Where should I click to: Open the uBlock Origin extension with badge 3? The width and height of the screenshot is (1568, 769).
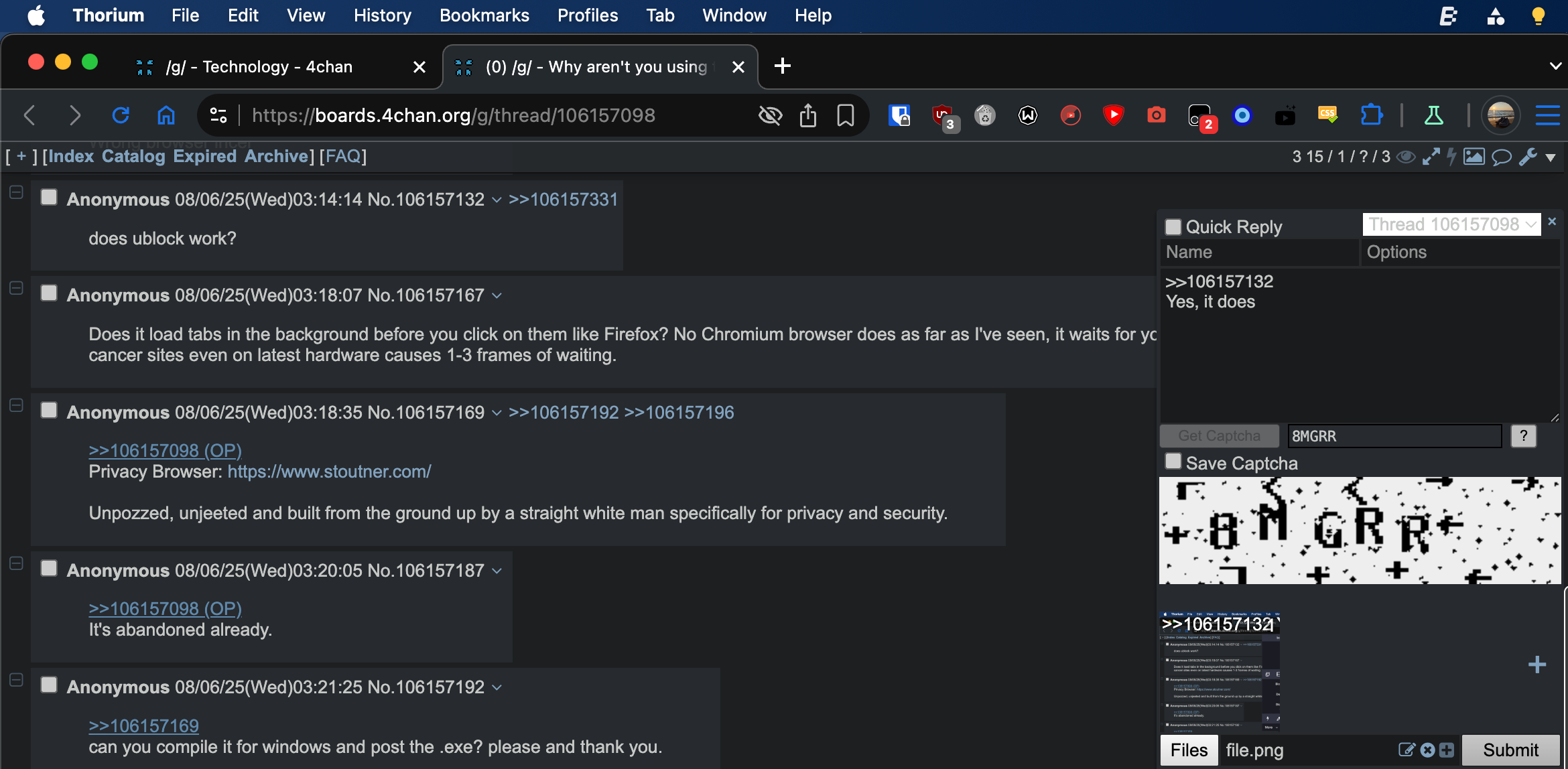[x=944, y=117]
